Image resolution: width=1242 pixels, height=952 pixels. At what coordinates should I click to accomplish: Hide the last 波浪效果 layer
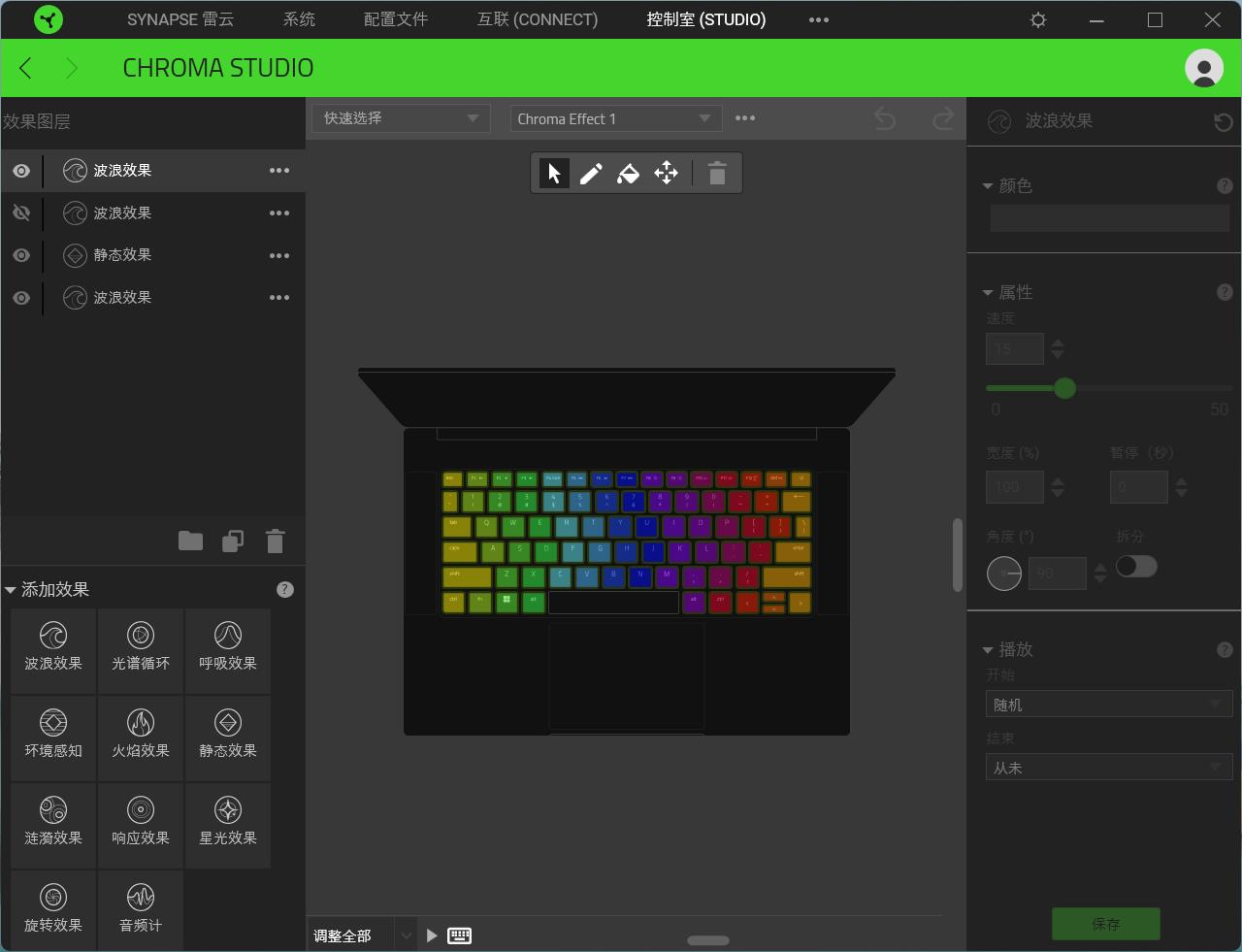click(21, 298)
